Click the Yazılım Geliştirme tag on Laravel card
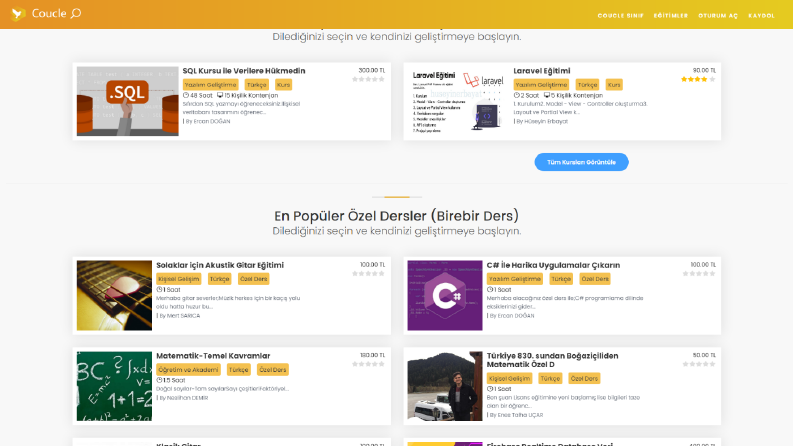The height and width of the screenshot is (446, 793). tap(541, 84)
